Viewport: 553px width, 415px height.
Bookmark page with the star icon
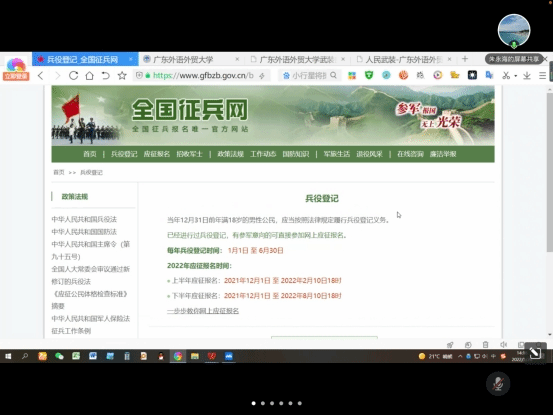pos(122,75)
